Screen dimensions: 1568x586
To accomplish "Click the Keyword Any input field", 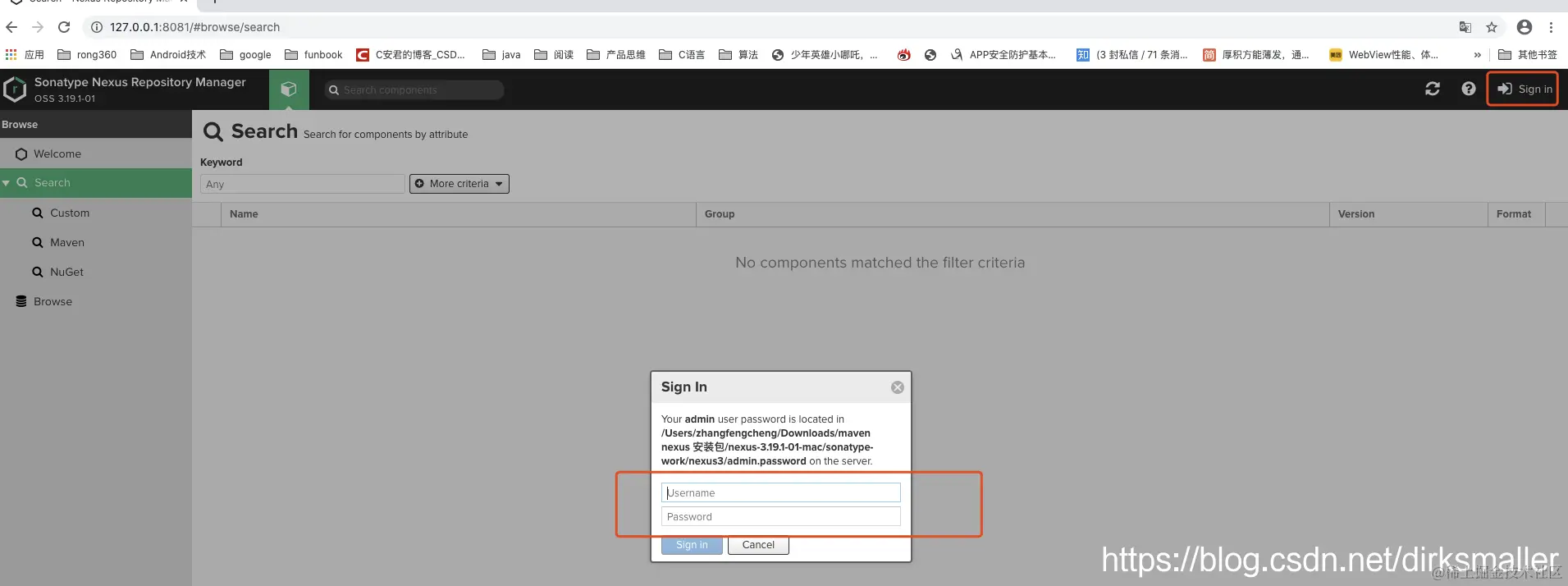I will click(x=303, y=184).
